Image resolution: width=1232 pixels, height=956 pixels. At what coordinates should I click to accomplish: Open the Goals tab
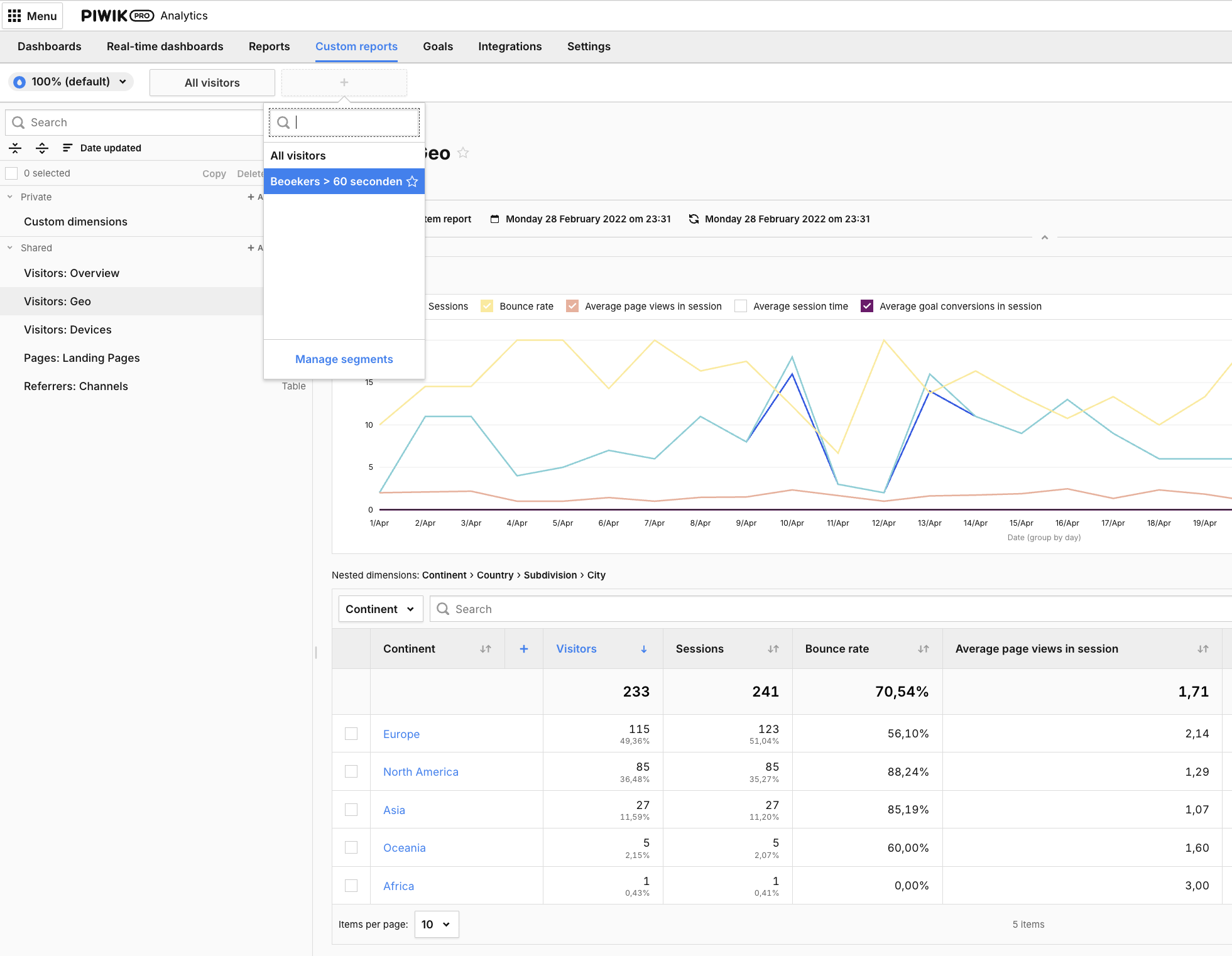(438, 46)
